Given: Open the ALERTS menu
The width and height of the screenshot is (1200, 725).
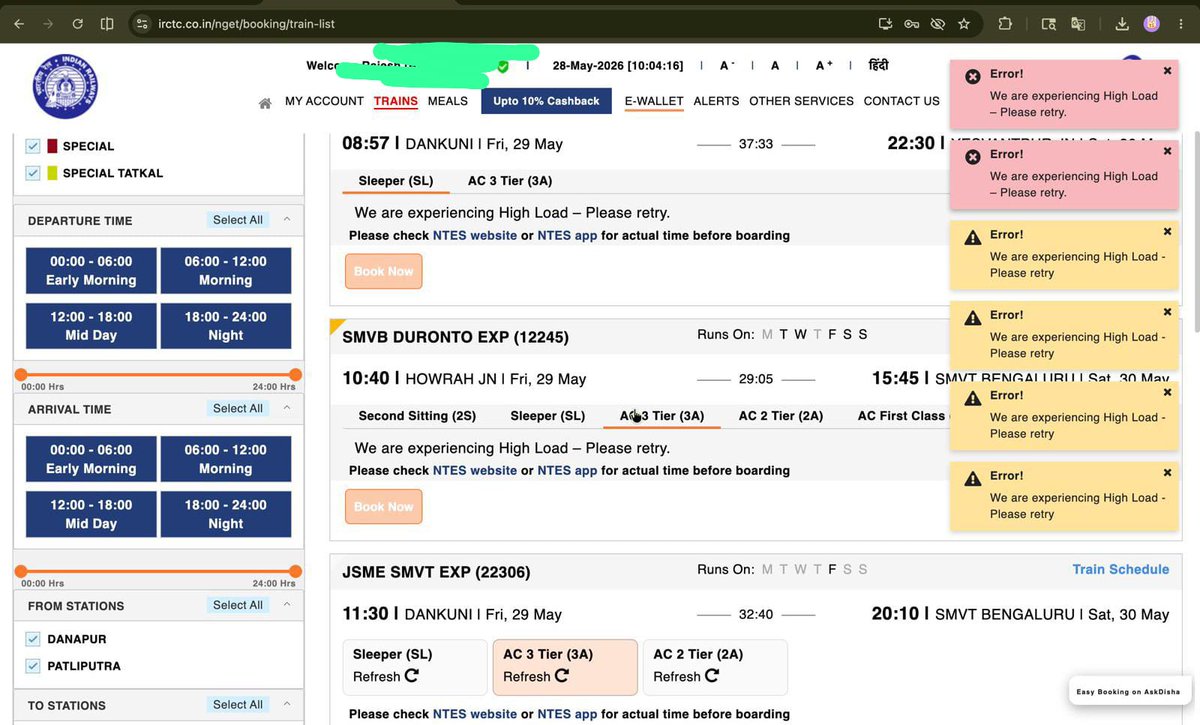Looking at the screenshot, I should click(716, 101).
